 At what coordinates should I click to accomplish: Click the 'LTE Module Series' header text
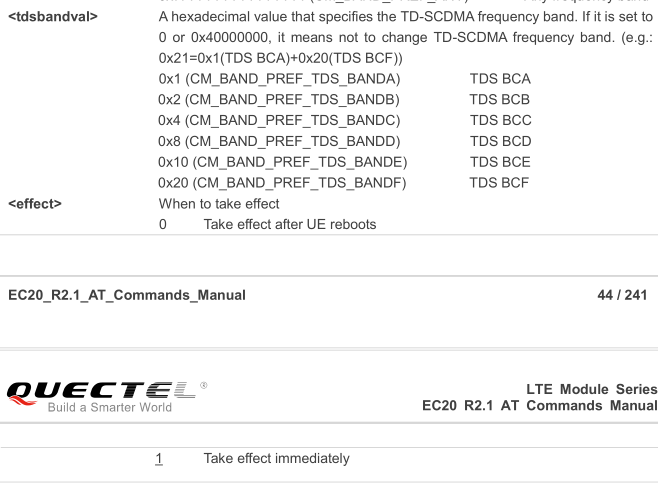click(592, 389)
